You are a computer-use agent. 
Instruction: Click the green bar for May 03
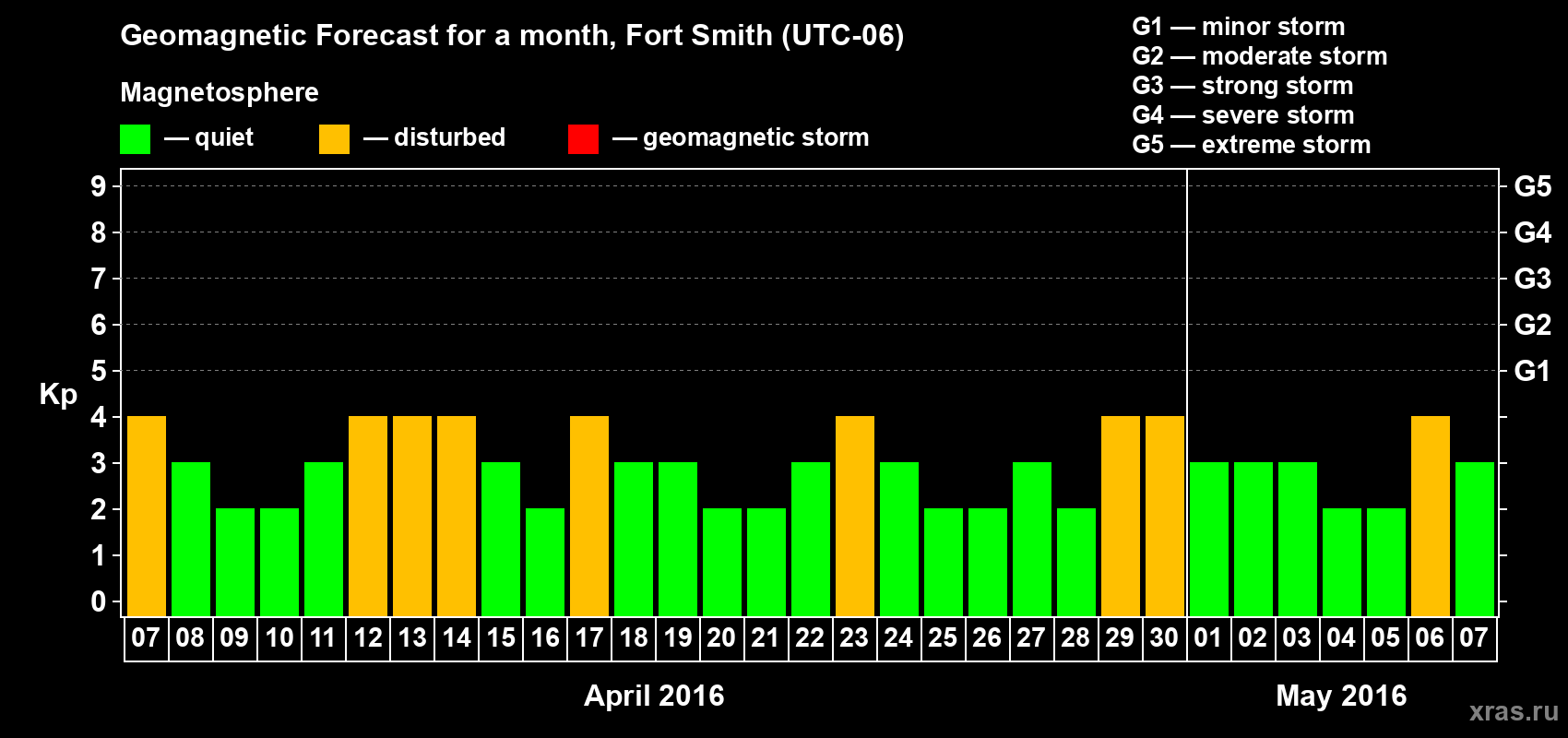1298,540
